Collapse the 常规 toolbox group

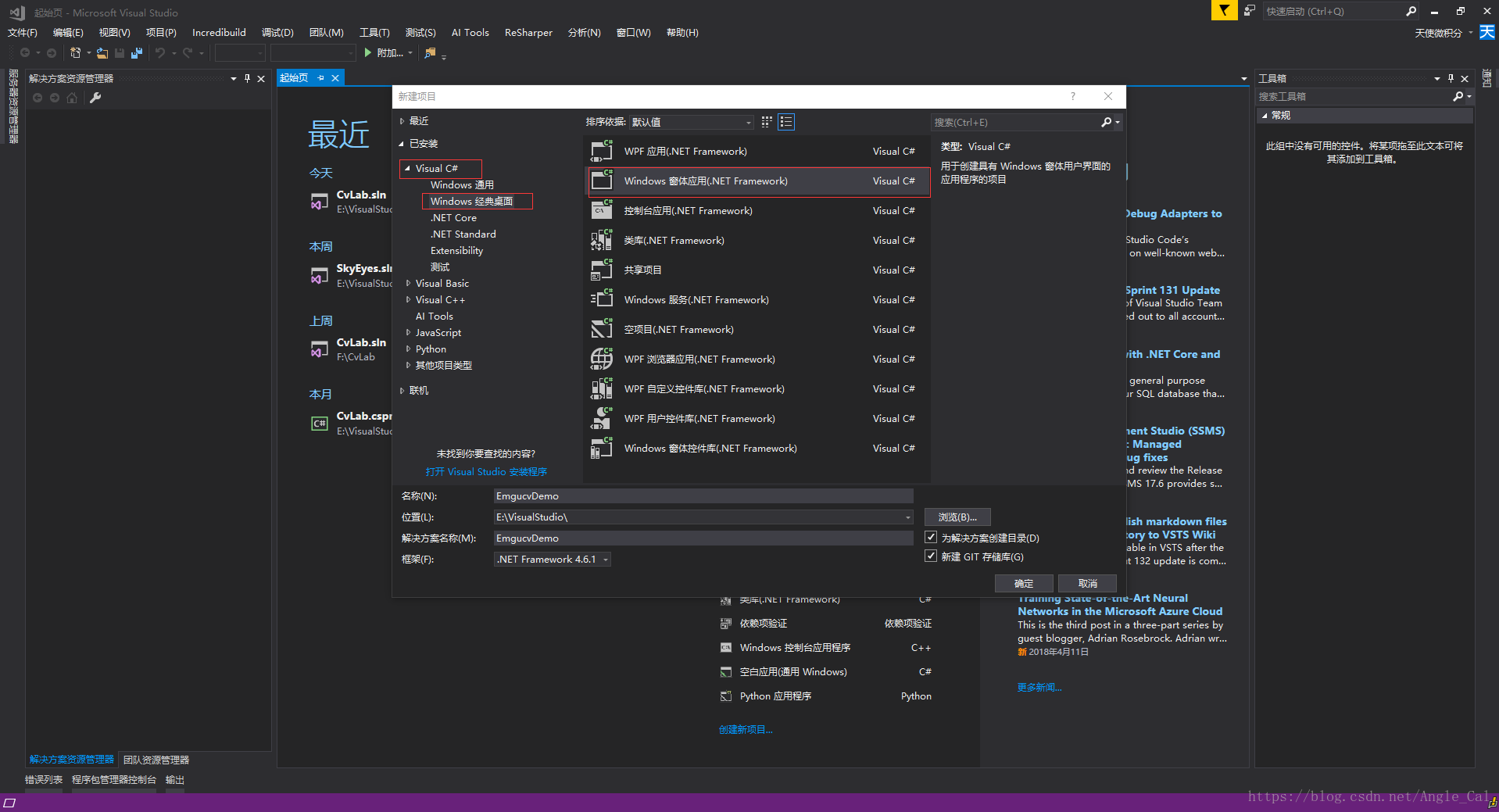[1265, 116]
